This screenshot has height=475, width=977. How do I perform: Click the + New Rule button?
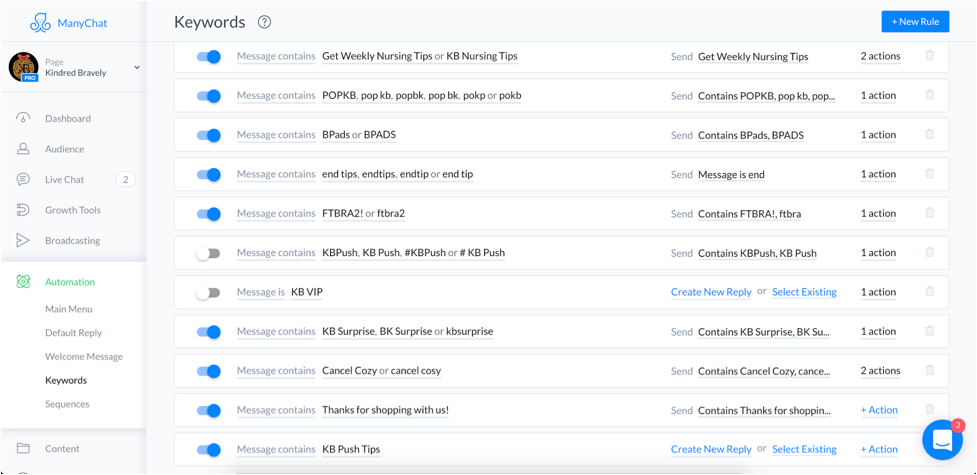915,22
